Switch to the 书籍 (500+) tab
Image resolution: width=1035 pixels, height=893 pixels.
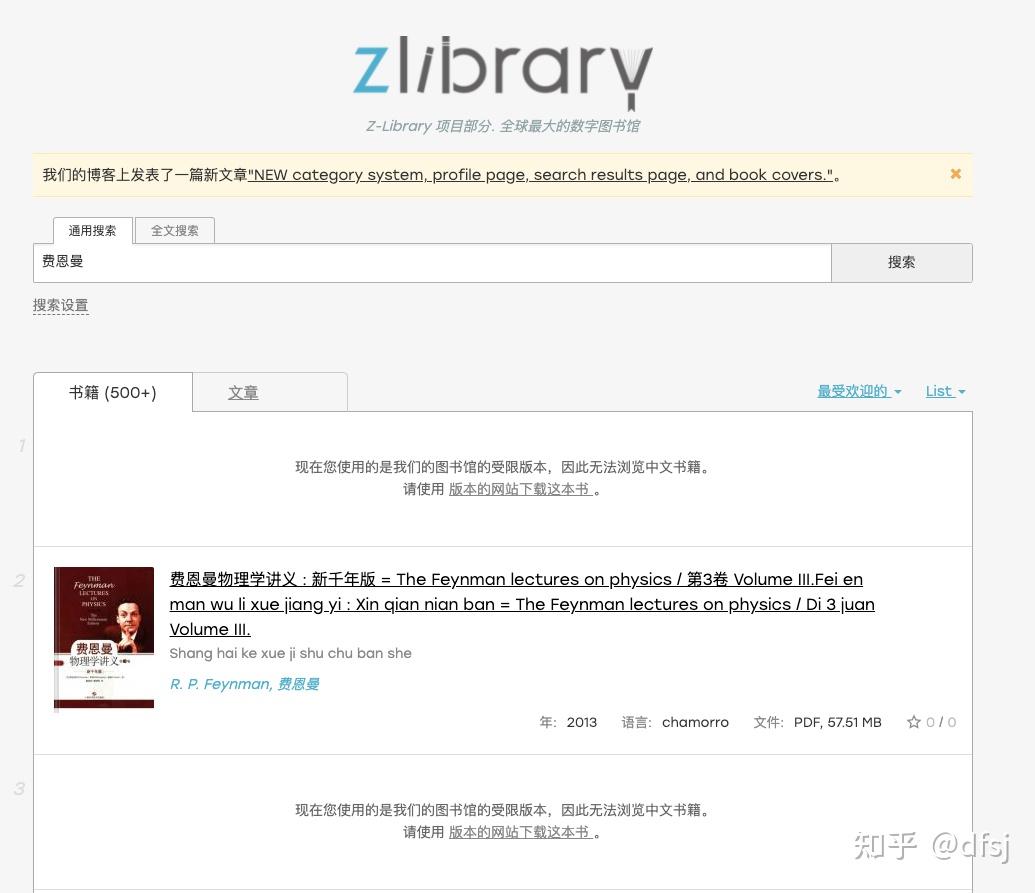[x=112, y=392]
